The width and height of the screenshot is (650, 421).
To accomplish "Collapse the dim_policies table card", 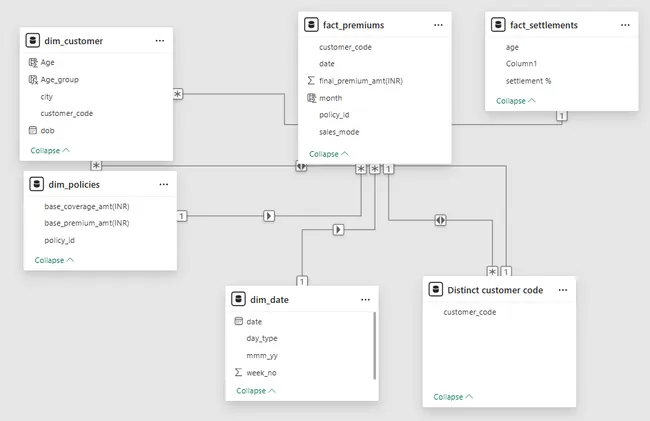I will click(x=54, y=260).
